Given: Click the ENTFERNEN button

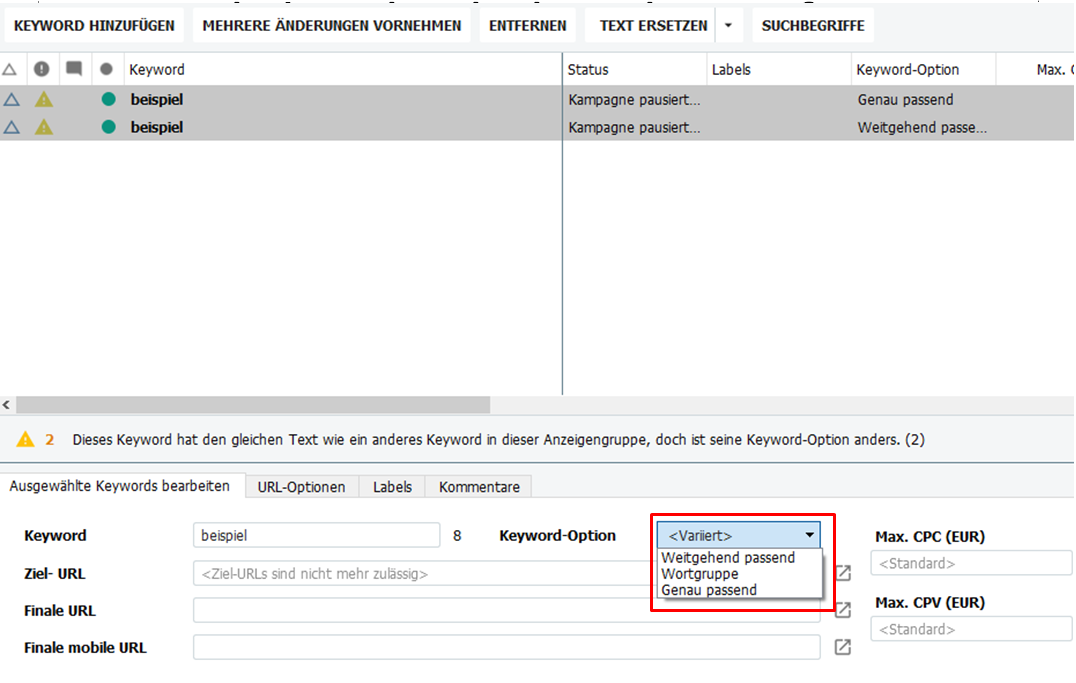Looking at the screenshot, I should [x=527, y=24].
